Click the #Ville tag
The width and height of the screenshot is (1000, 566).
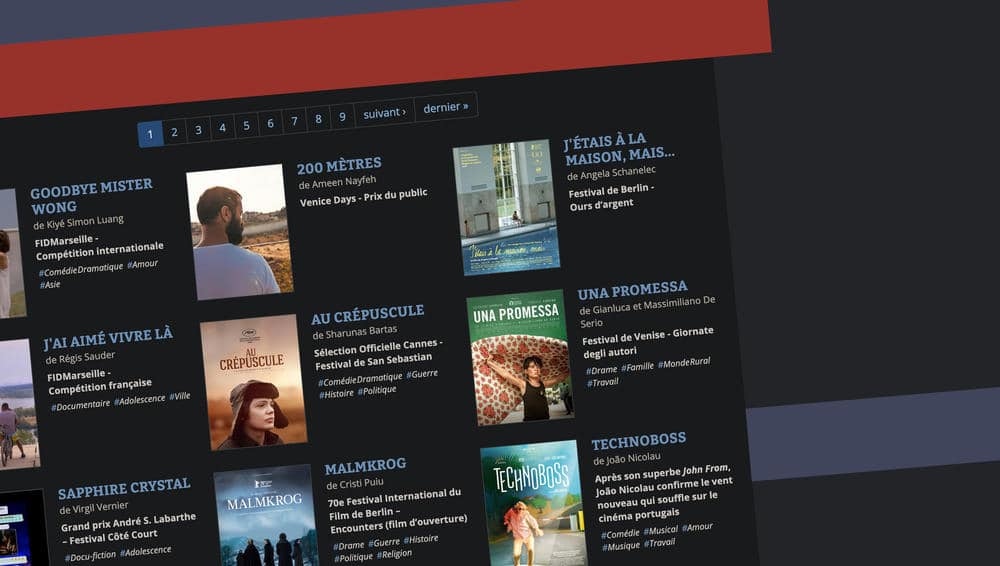pyautogui.click(x=180, y=396)
